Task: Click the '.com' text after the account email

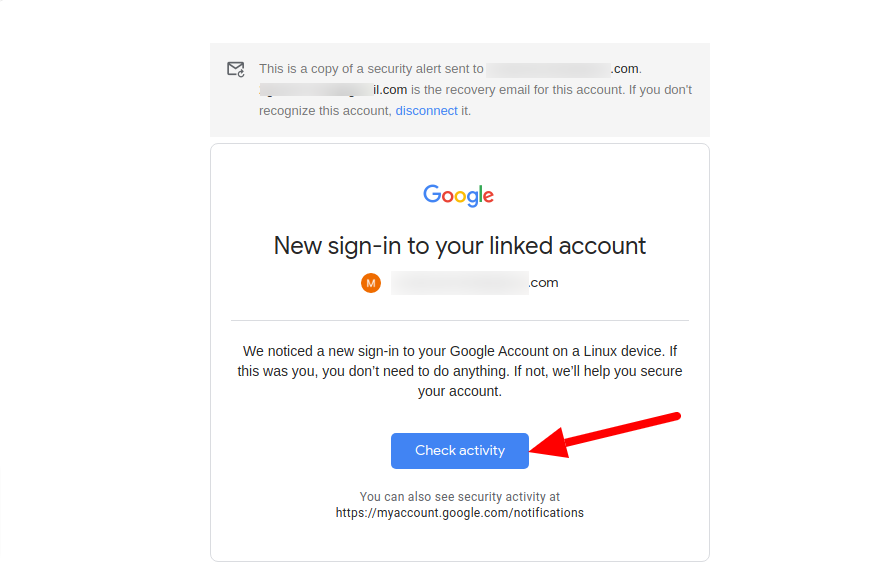Action: (543, 283)
